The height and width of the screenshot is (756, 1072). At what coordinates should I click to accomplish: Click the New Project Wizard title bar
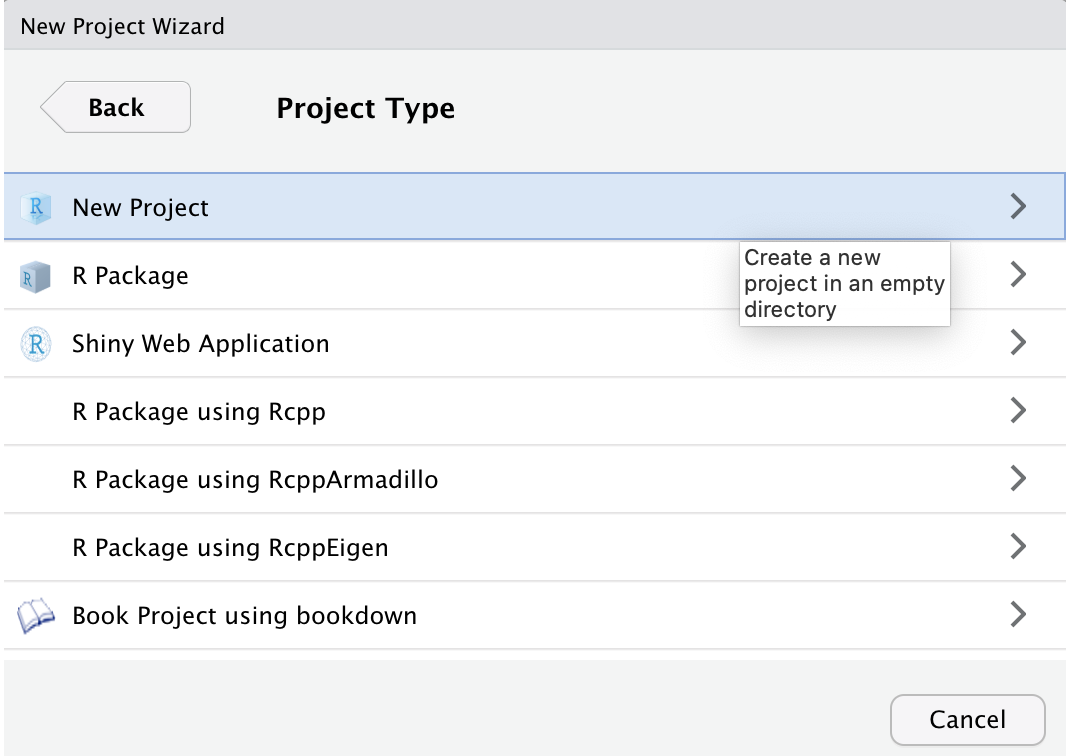535,26
